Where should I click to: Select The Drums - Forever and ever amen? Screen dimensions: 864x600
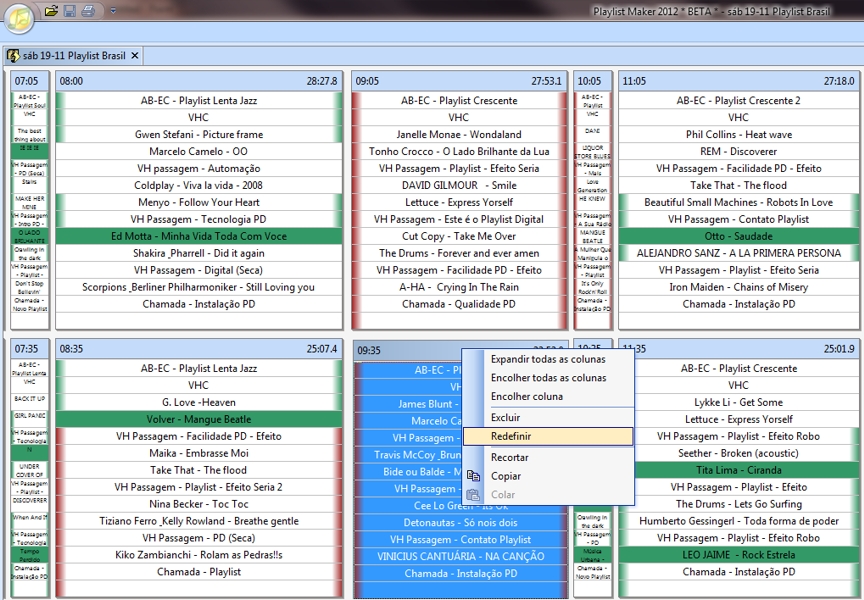tap(459, 253)
